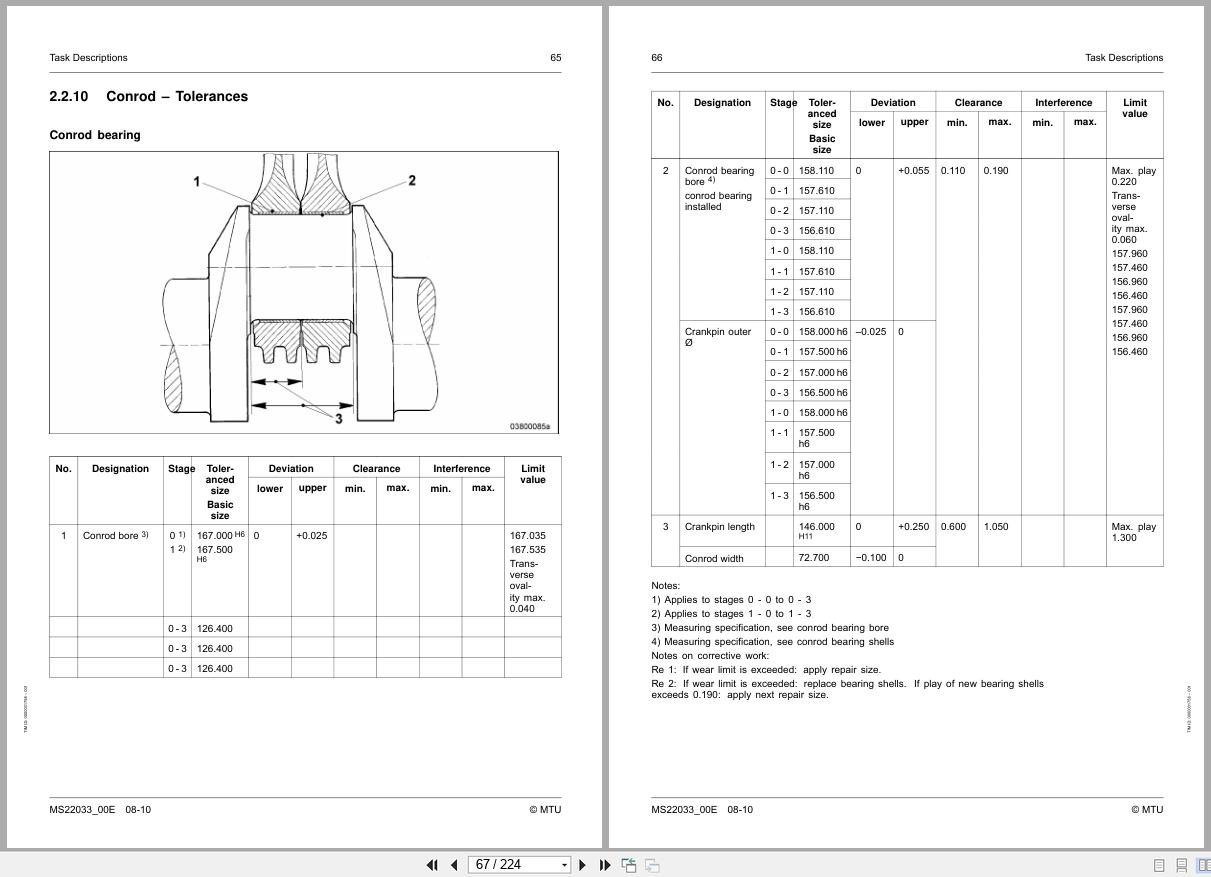This screenshot has height=877, width=1211.
Task: Click 'Notes on corrective work:' line
Action: (x=710, y=656)
